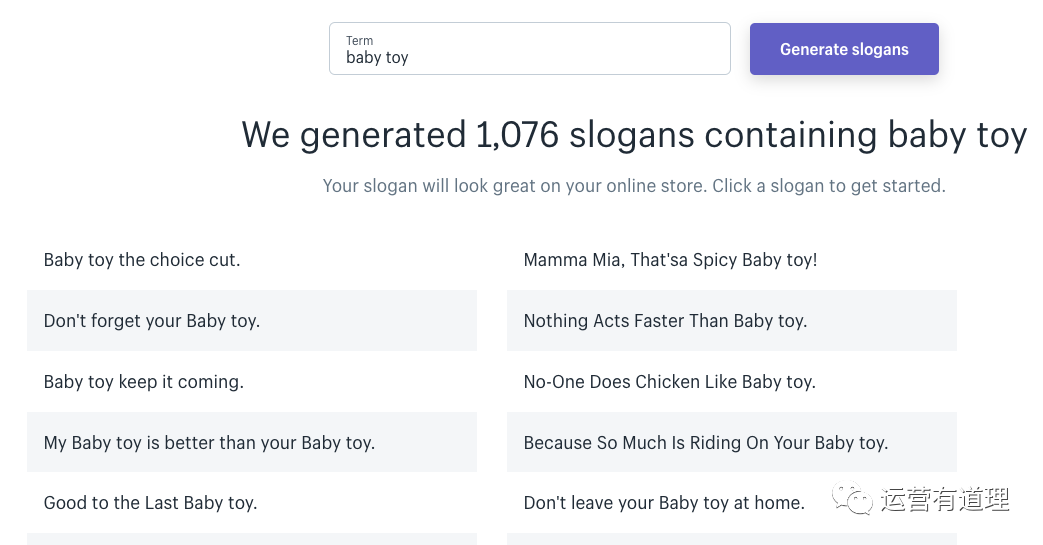Select slogan 'Baby toy the choice cut.'
This screenshot has width=1043, height=545.
[252, 260]
